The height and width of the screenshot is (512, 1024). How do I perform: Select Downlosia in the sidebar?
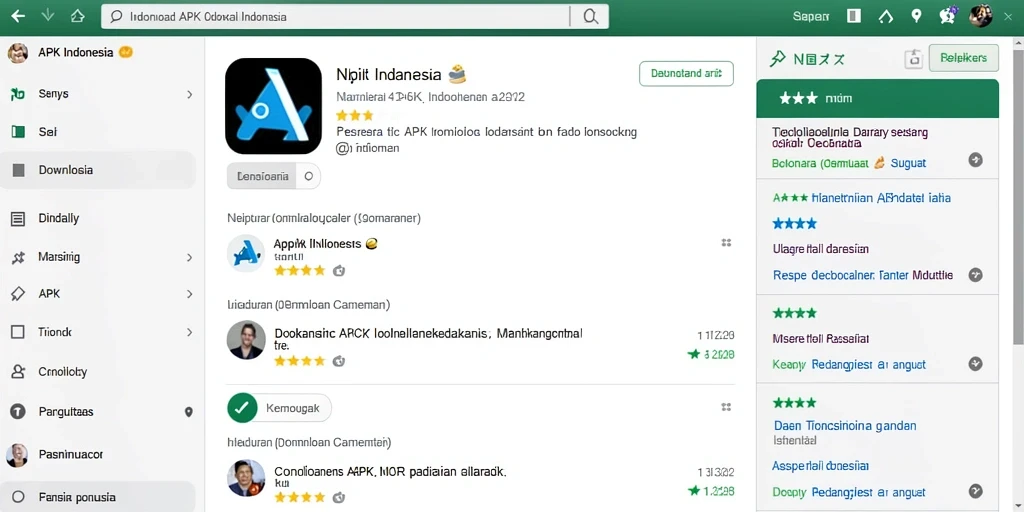pyautogui.click(x=98, y=170)
